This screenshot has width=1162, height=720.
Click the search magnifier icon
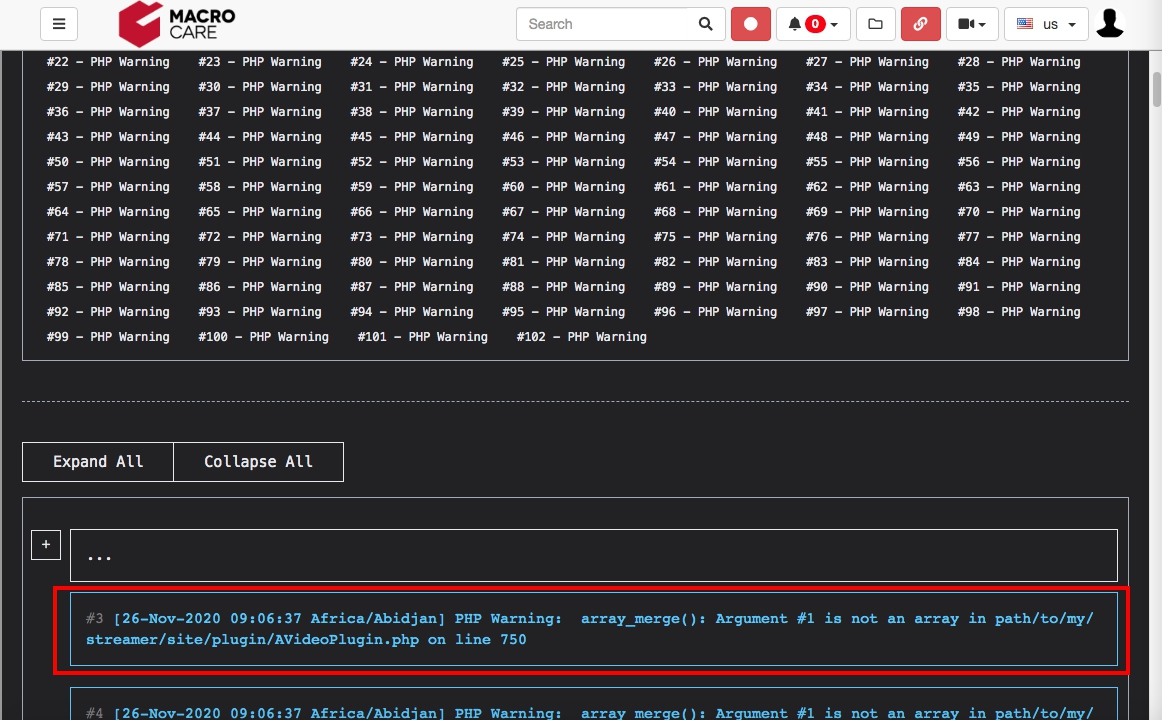(x=705, y=23)
